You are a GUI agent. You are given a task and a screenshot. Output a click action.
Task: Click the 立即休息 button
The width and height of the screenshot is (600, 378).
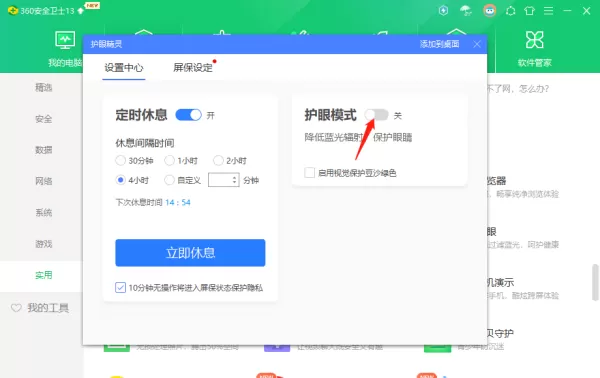(190, 253)
